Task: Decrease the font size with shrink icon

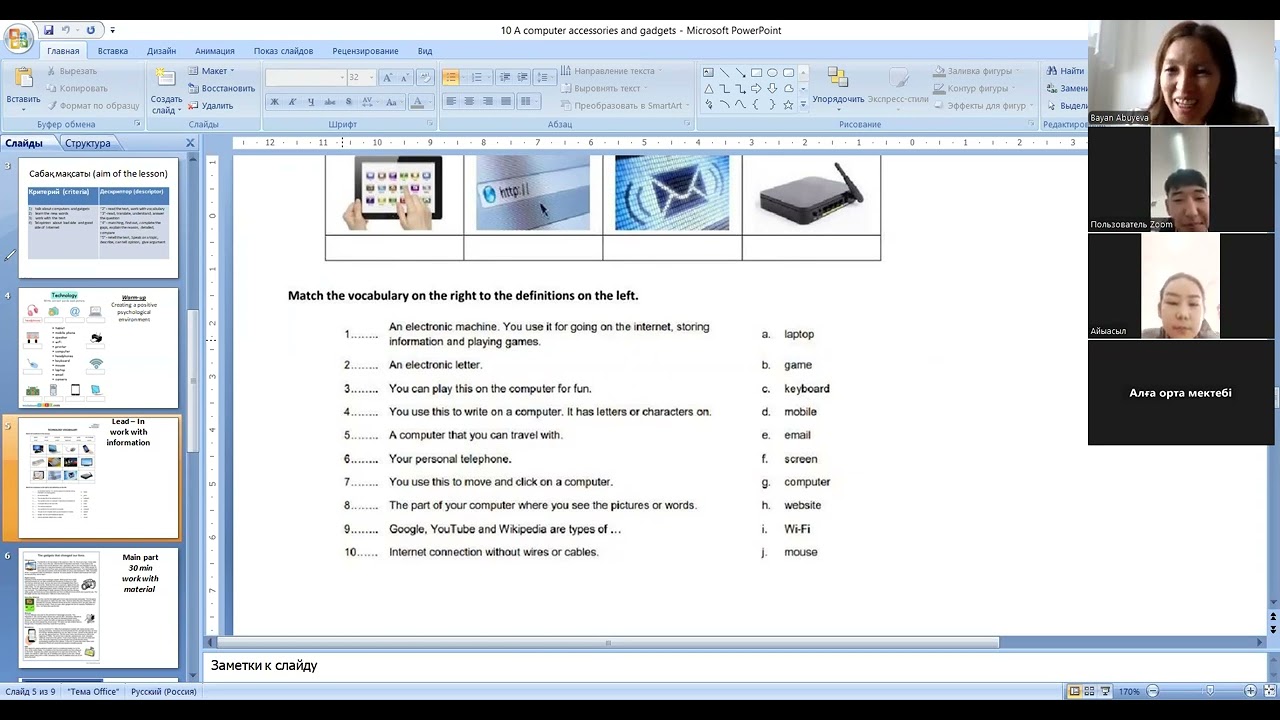Action: click(404, 77)
